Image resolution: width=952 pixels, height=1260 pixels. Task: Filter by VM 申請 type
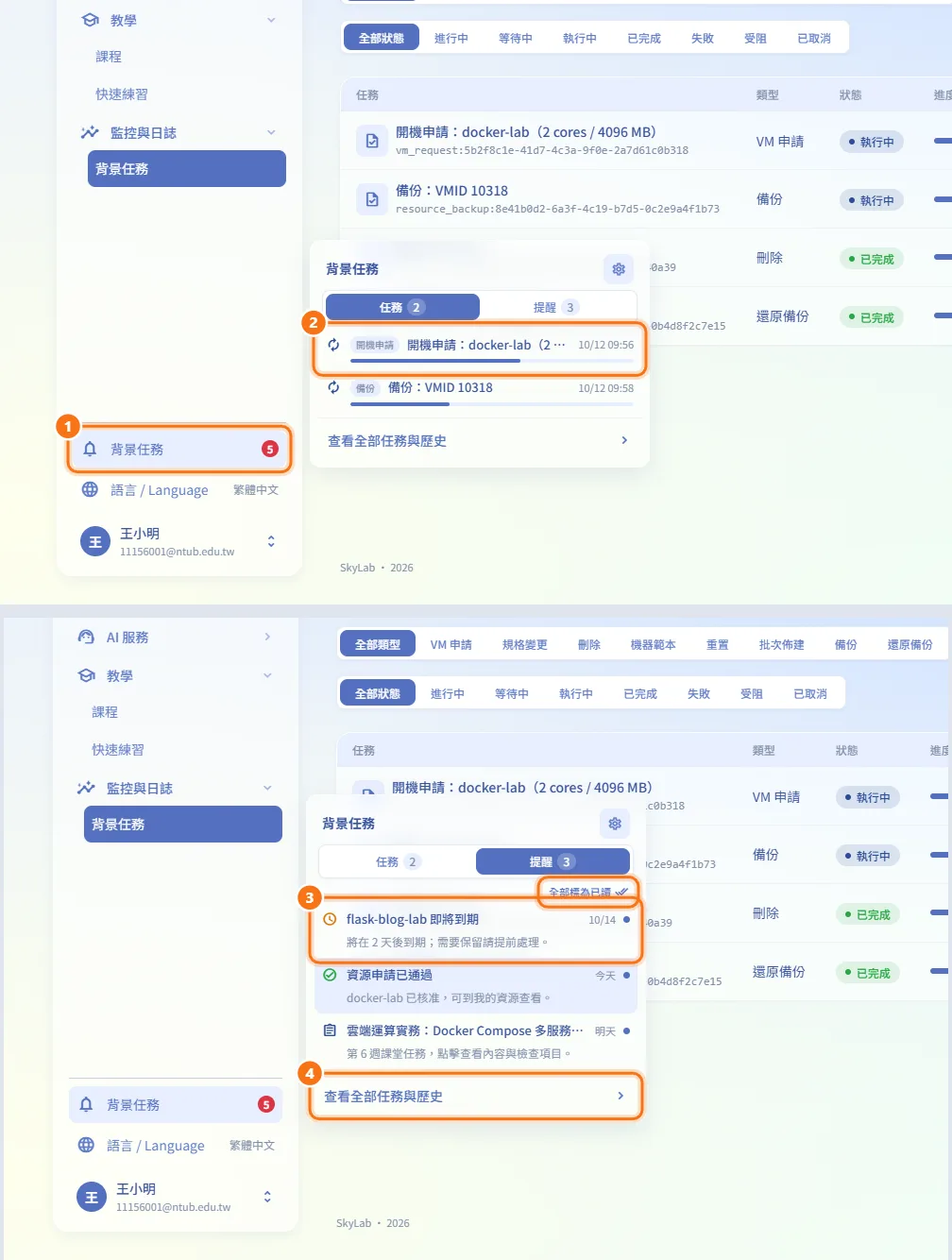tap(451, 644)
